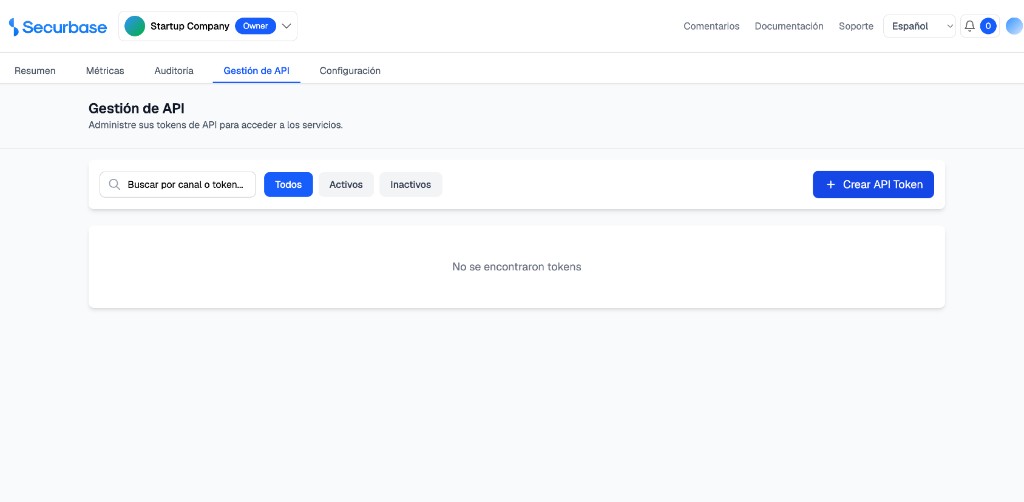
Task: Open the Español language dropdown
Action: tap(919, 26)
